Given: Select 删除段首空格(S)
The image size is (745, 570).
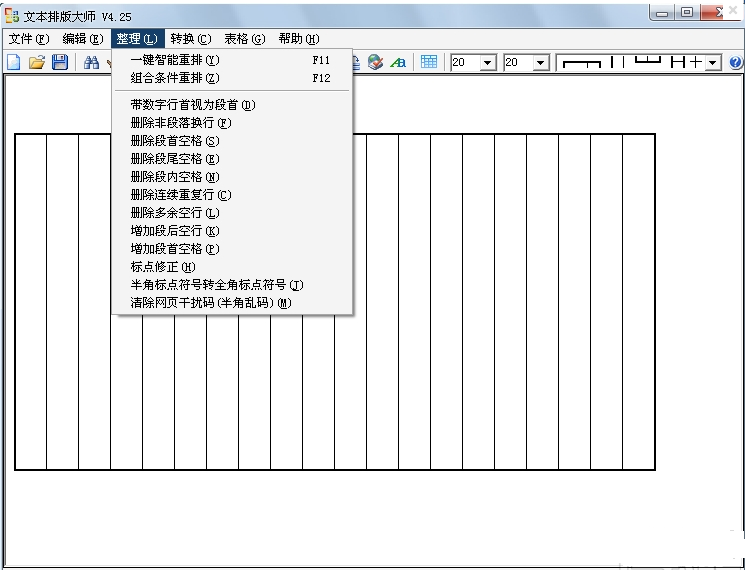Looking at the screenshot, I should (x=232, y=141).
